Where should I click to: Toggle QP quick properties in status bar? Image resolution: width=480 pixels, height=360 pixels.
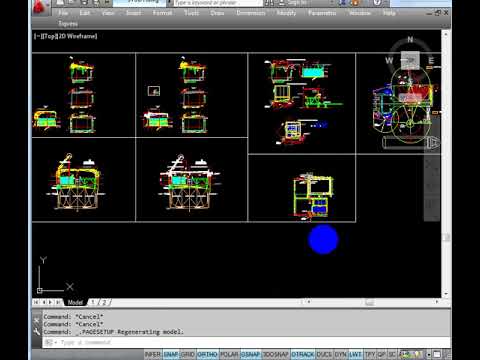pos(382,354)
